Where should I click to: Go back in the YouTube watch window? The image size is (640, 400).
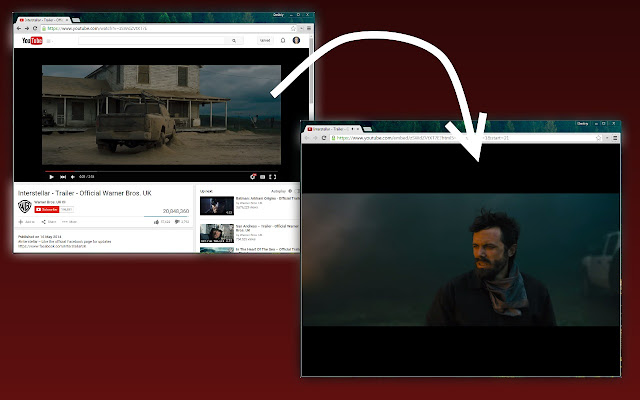pos(19,29)
